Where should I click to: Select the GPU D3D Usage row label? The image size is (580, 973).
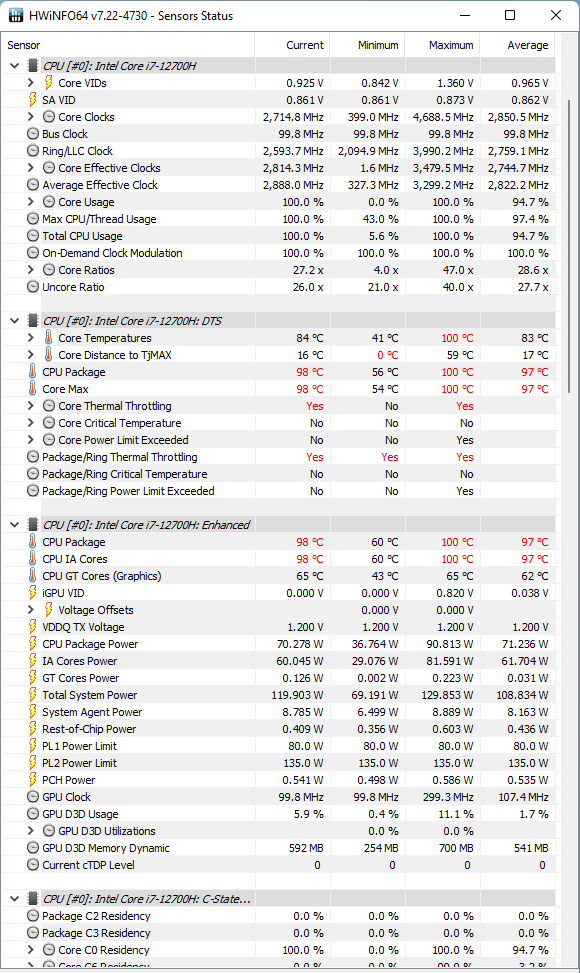80,814
